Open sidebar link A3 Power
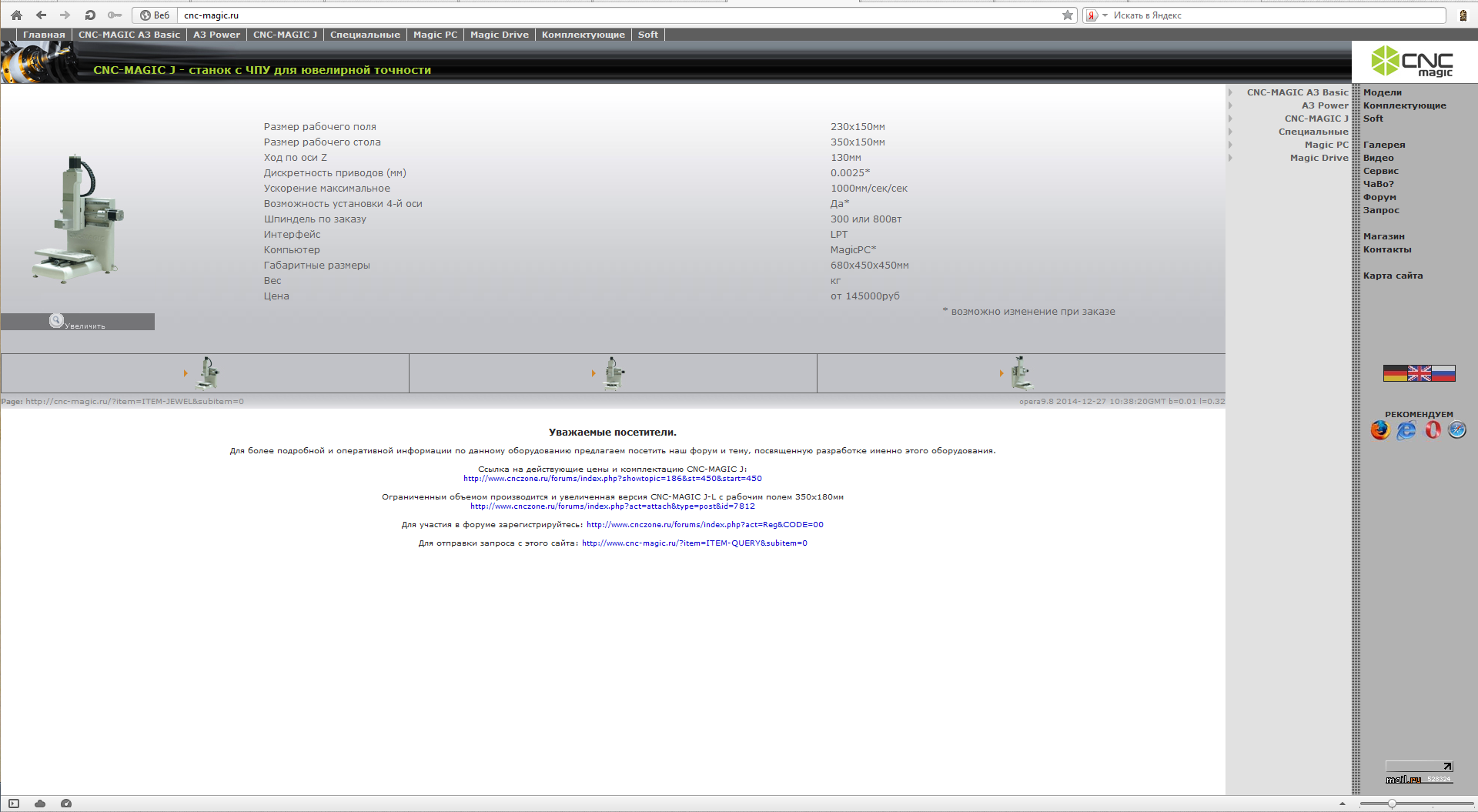The width and height of the screenshot is (1478, 812). [1325, 105]
